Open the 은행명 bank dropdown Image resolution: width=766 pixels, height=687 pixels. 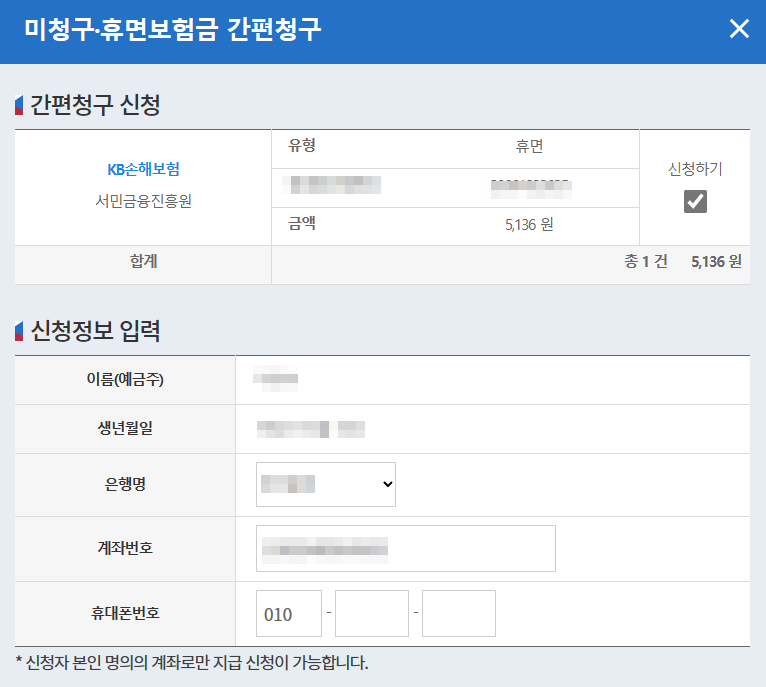(x=326, y=484)
